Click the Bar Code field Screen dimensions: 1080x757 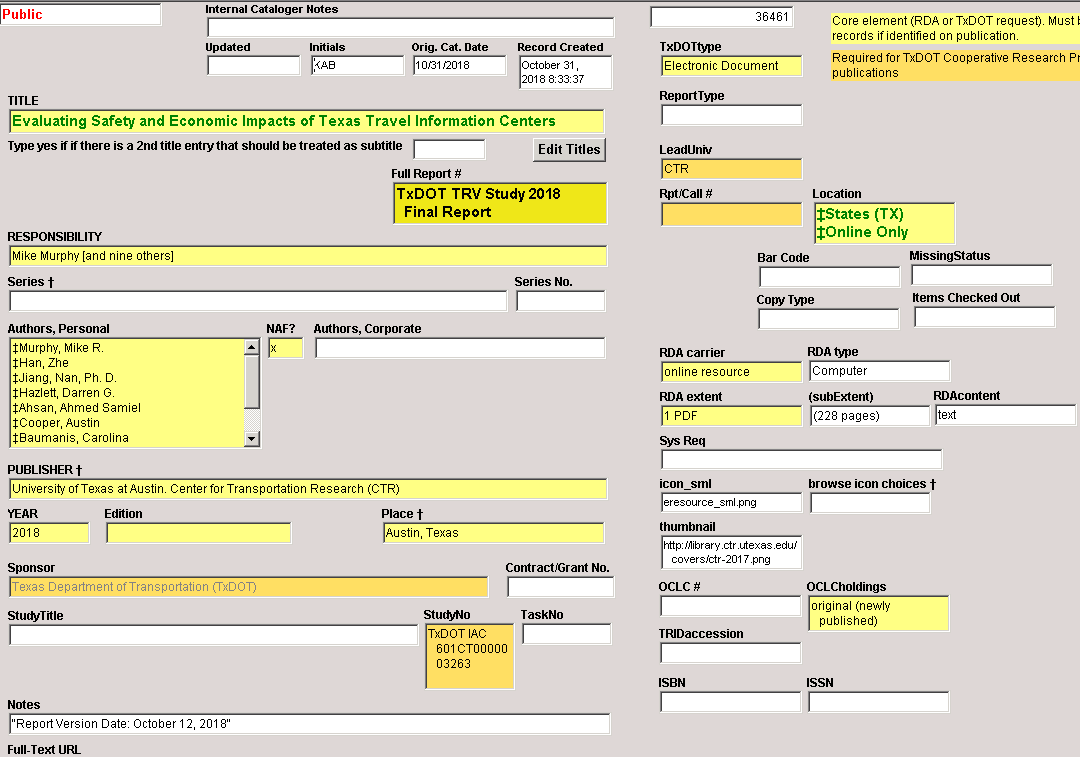[829, 277]
